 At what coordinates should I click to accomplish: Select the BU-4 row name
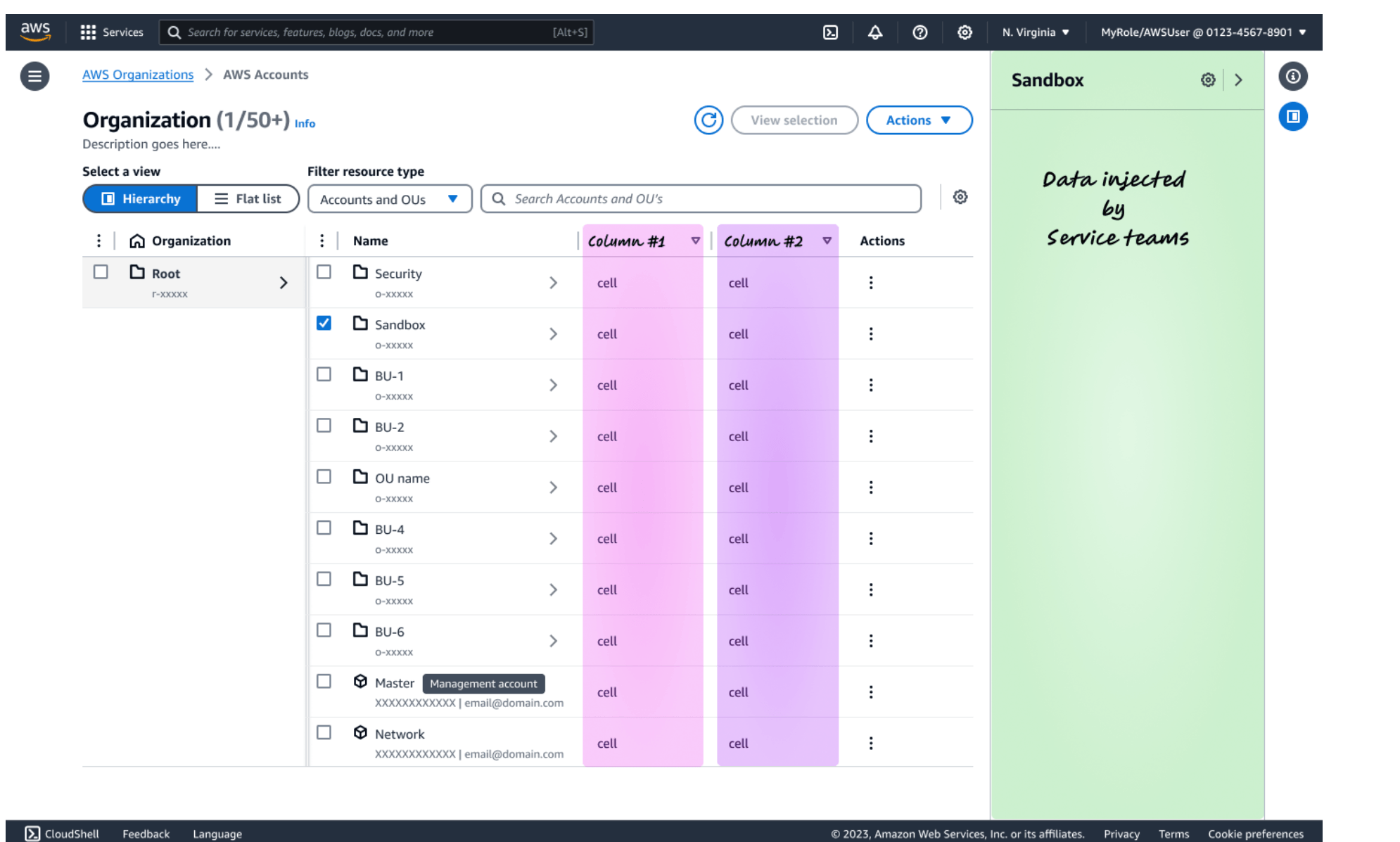[x=389, y=530]
